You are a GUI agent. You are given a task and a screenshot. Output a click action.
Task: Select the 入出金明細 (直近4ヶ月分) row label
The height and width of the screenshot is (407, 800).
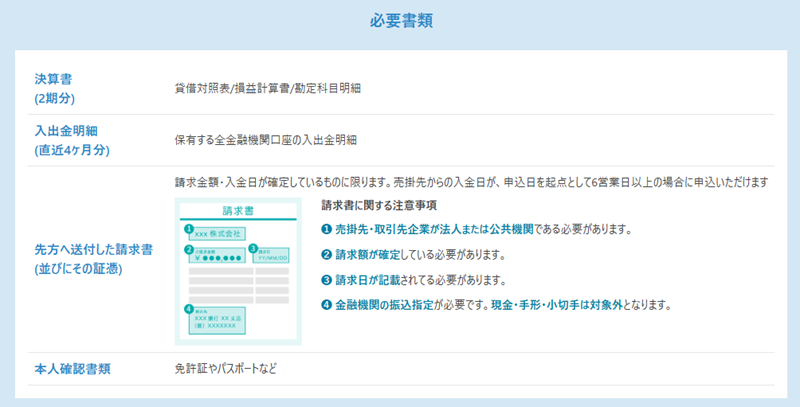pos(71,140)
